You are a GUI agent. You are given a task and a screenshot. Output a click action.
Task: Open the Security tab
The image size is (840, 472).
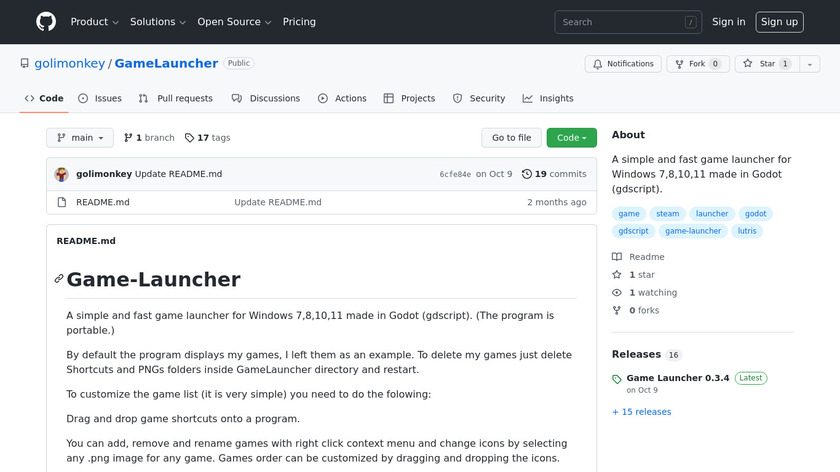(x=479, y=99)
